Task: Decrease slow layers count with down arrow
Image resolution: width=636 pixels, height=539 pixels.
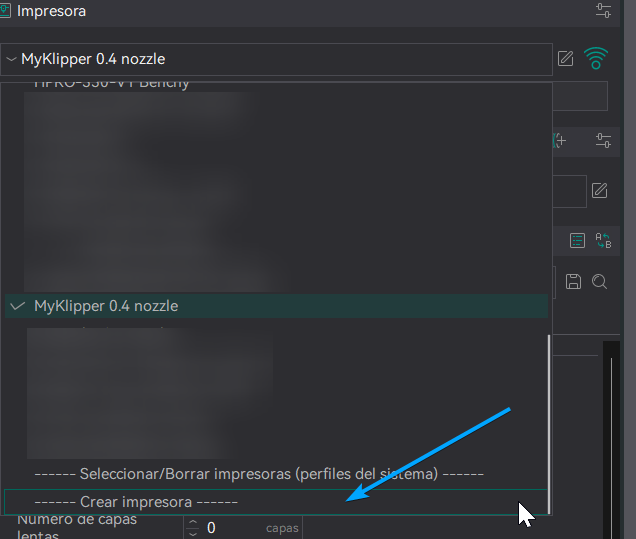Action: pos(194,533)
